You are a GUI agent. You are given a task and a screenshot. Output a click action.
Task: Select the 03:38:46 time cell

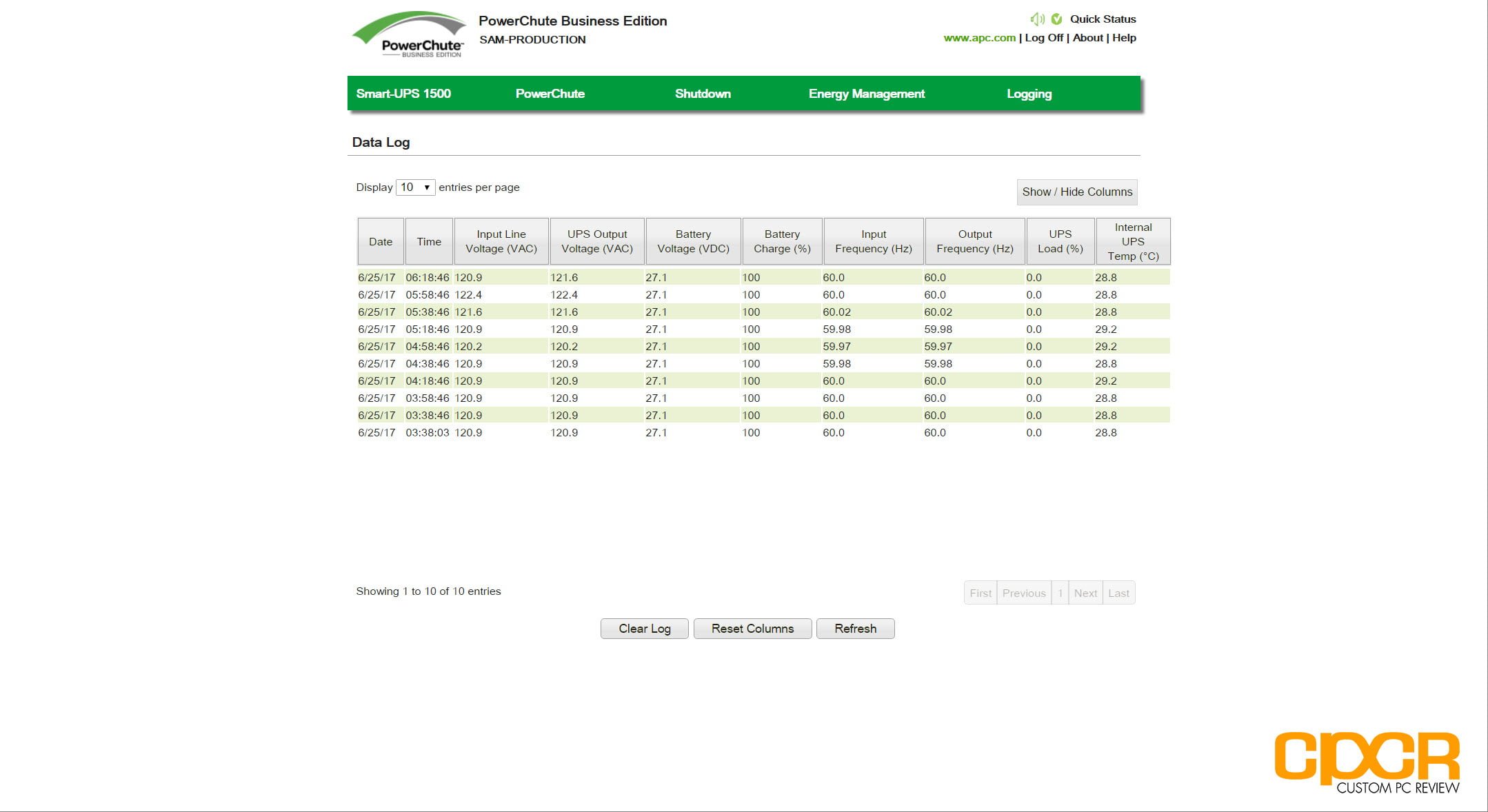coord(428,416)
